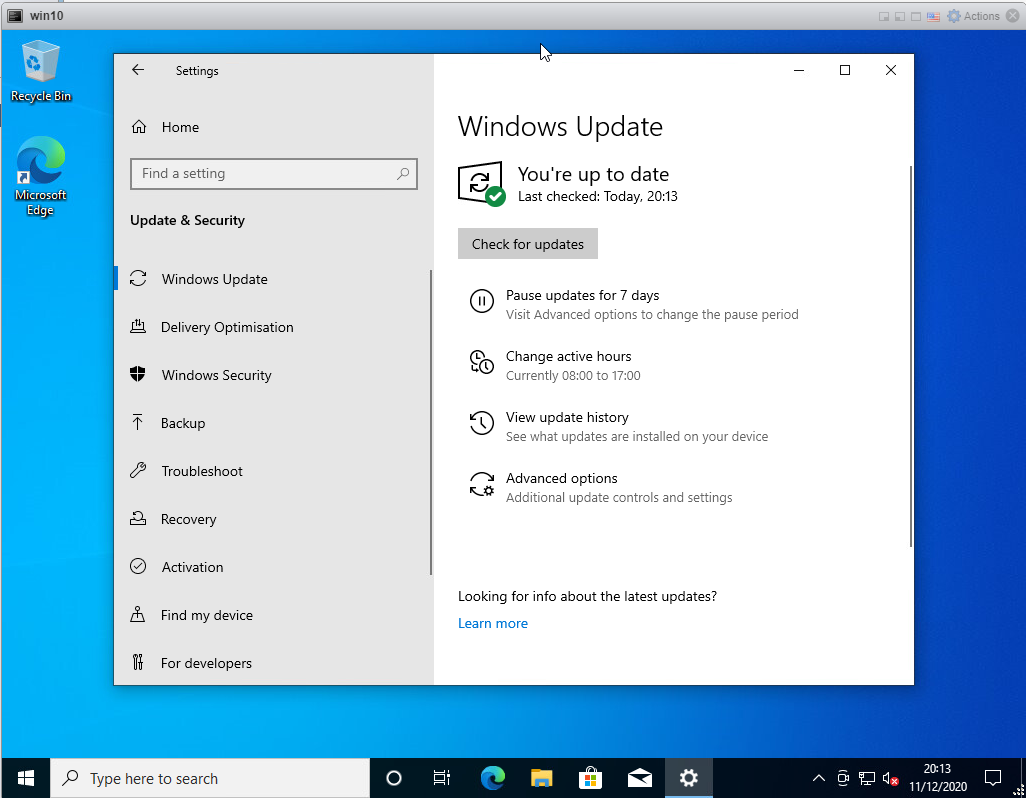Pause updates for 7 days
1026x798 pixels.
point(580,296)
